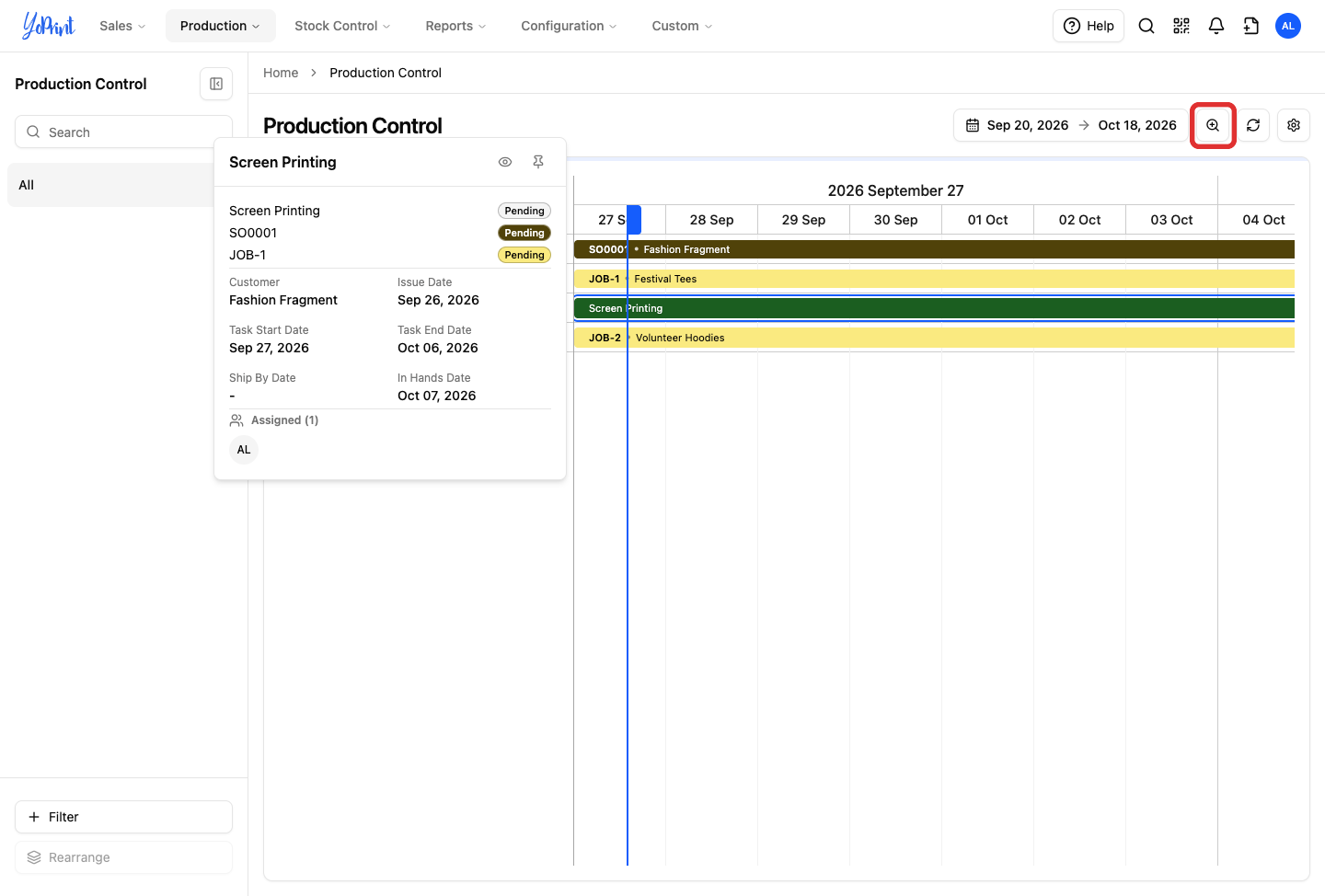Click the Fashion Fragment customer name in popup
This screenshot has width=1325, height=896.
coord(283,300)
